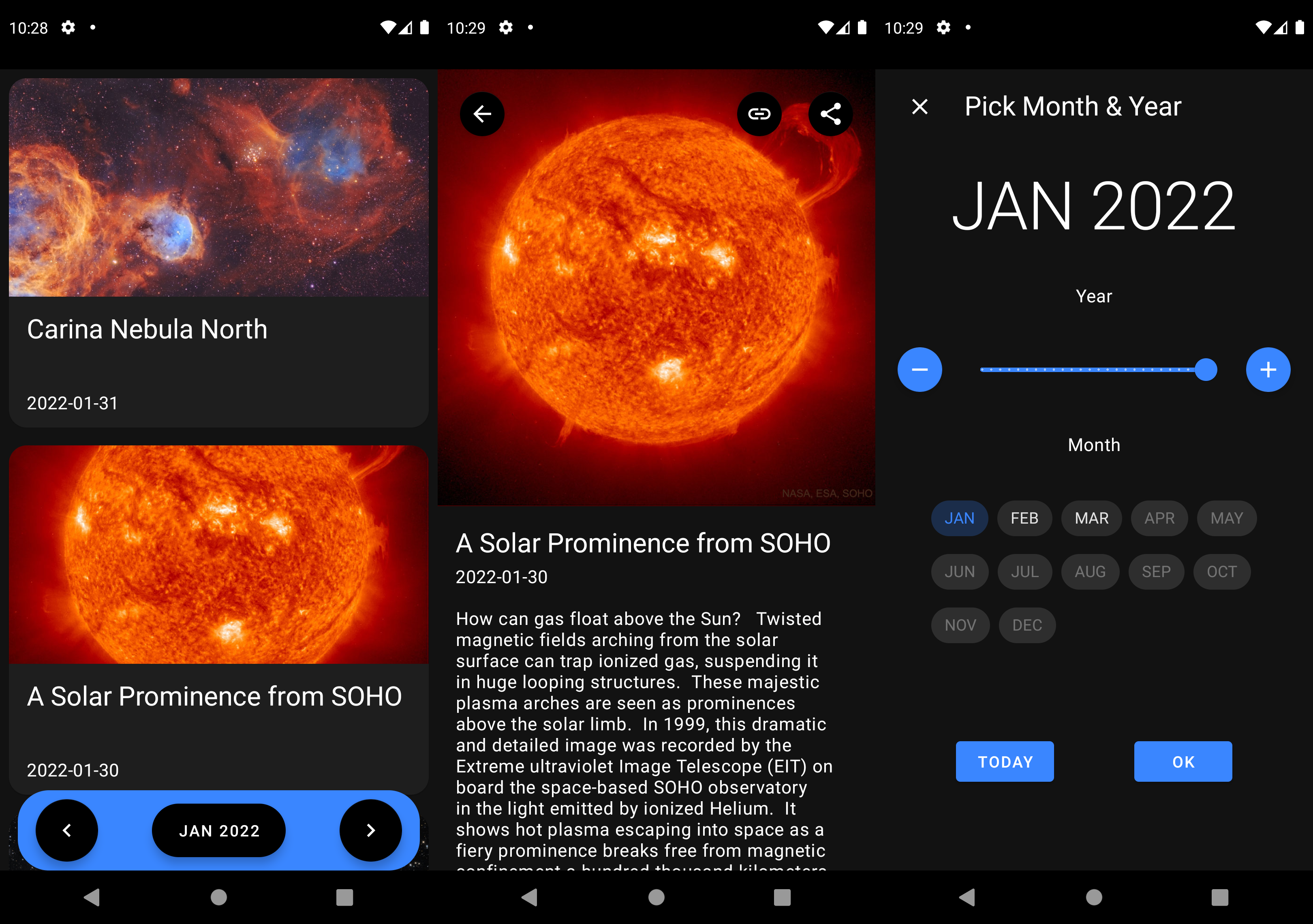Close the Pick Month & Year dialog
The image size is (1313, 924).
click(x=920, y=106)
